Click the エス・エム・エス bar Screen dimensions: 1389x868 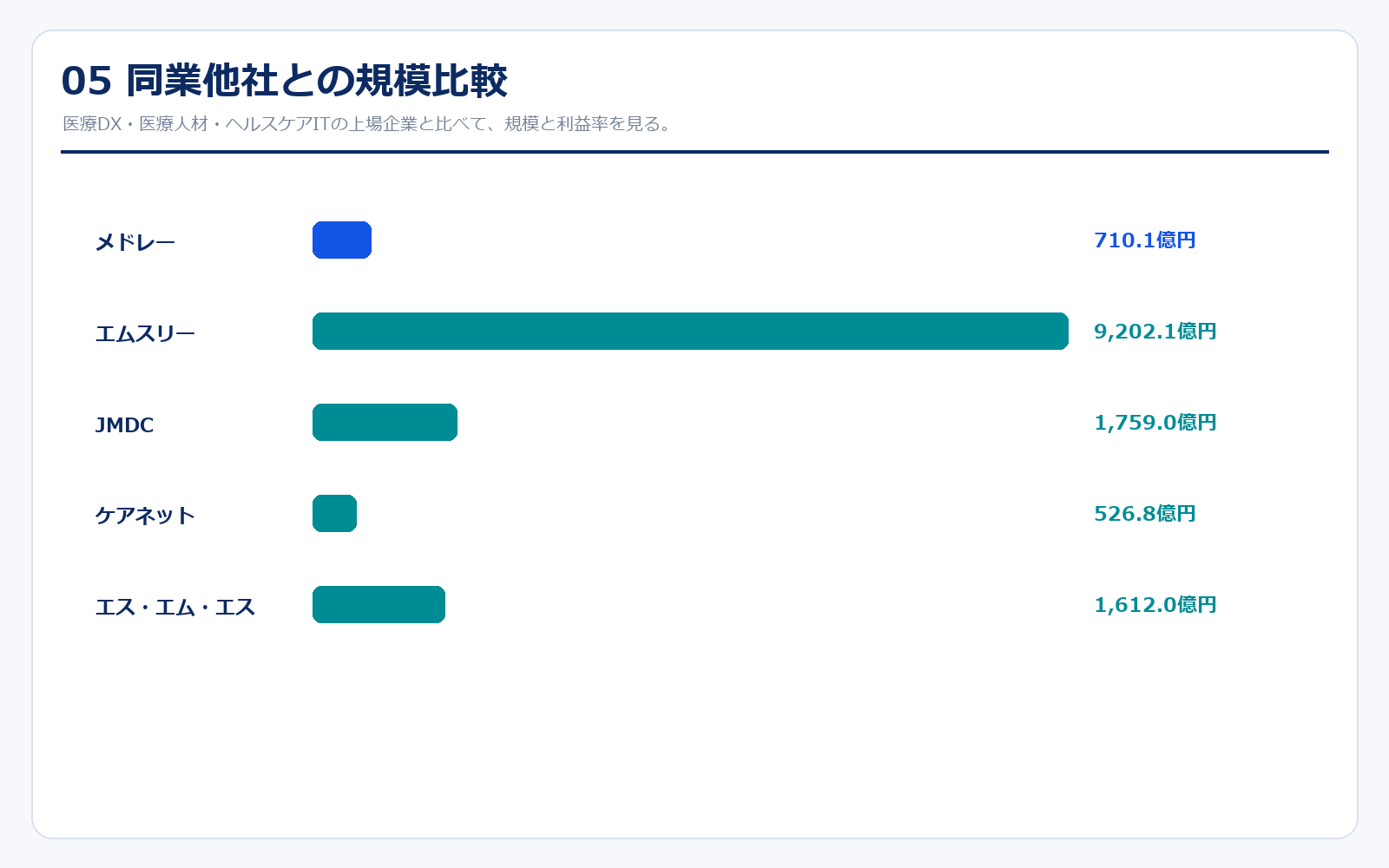click(379, 604)
